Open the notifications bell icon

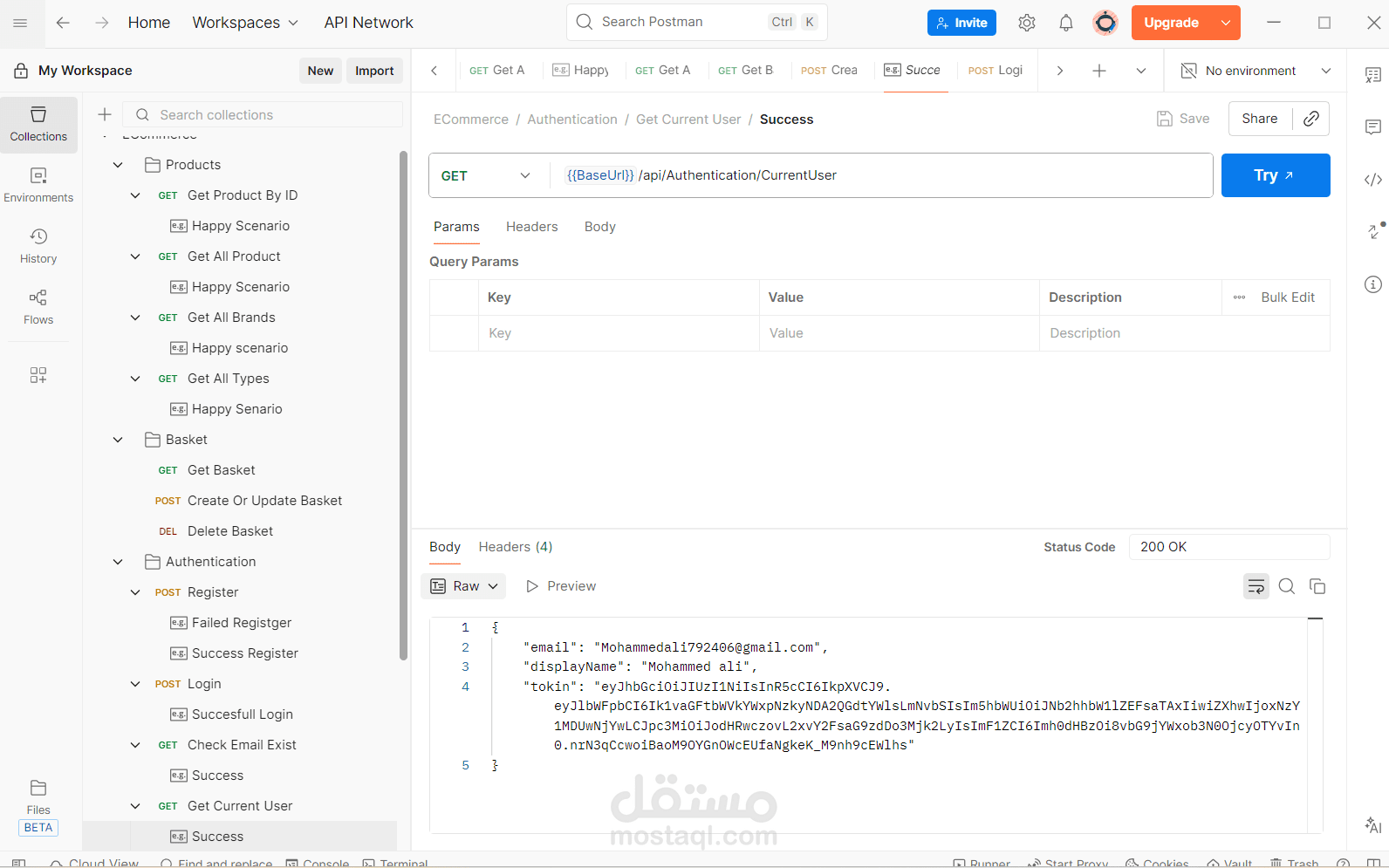[1066, 23]
